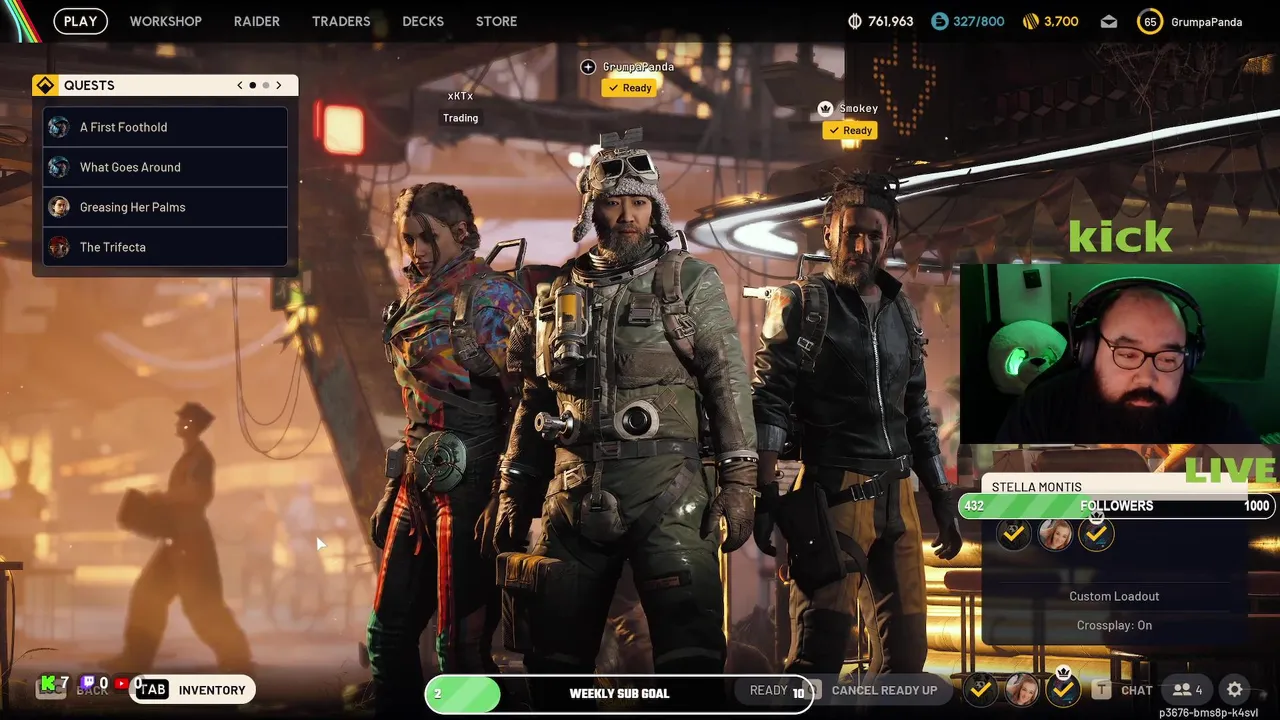This screenshot has width=1280, height=720.
Task: Click the A First Foothold quest giver icon
Action: tap(59, 127)
